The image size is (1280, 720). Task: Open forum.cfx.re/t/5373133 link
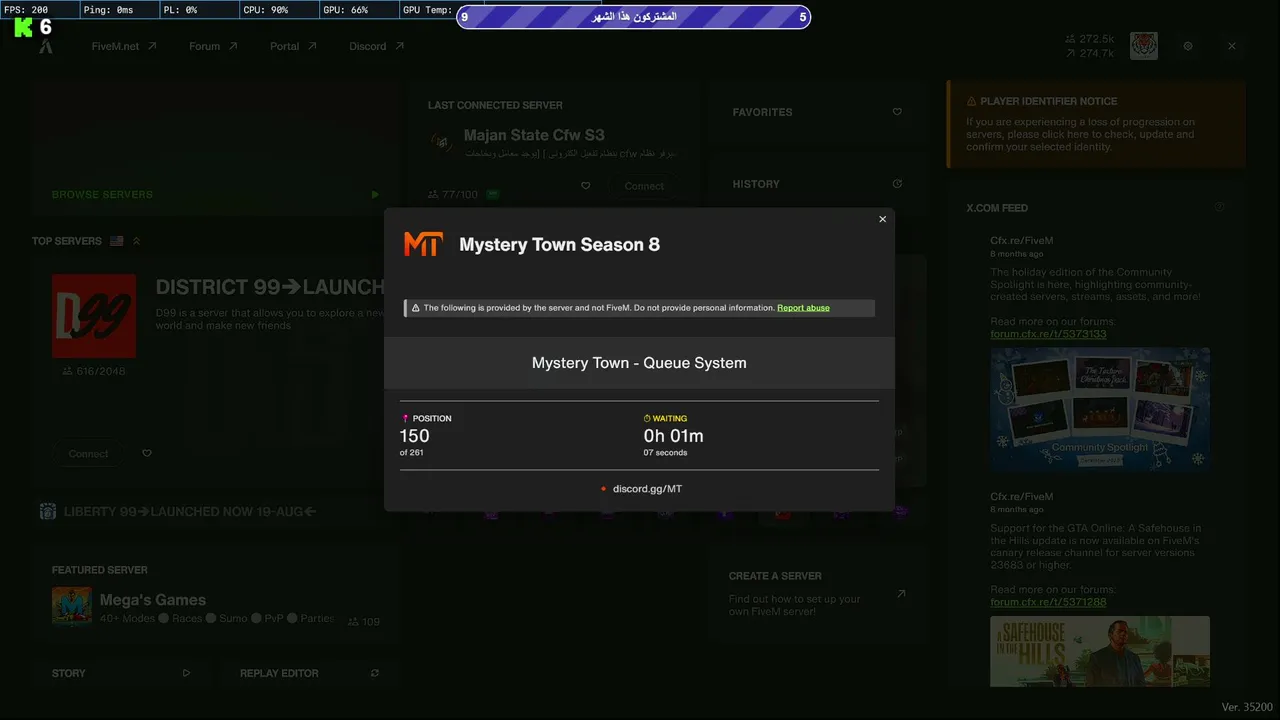1048,334
